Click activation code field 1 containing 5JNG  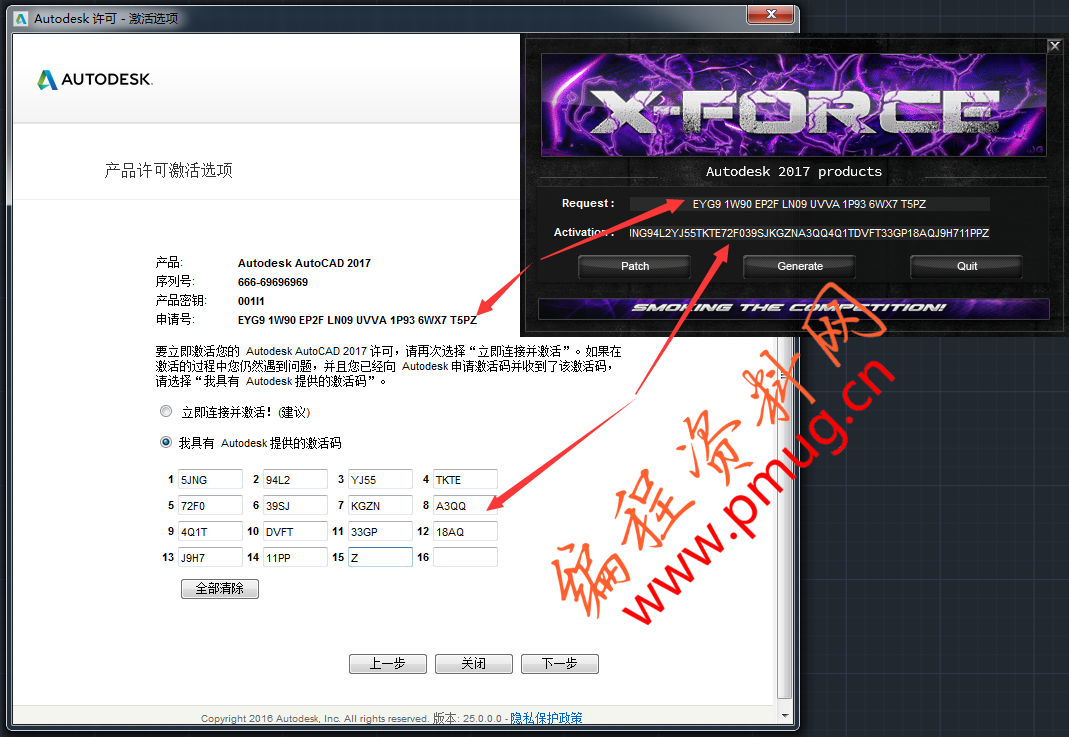pyautogui.click(x=210, y=479)
